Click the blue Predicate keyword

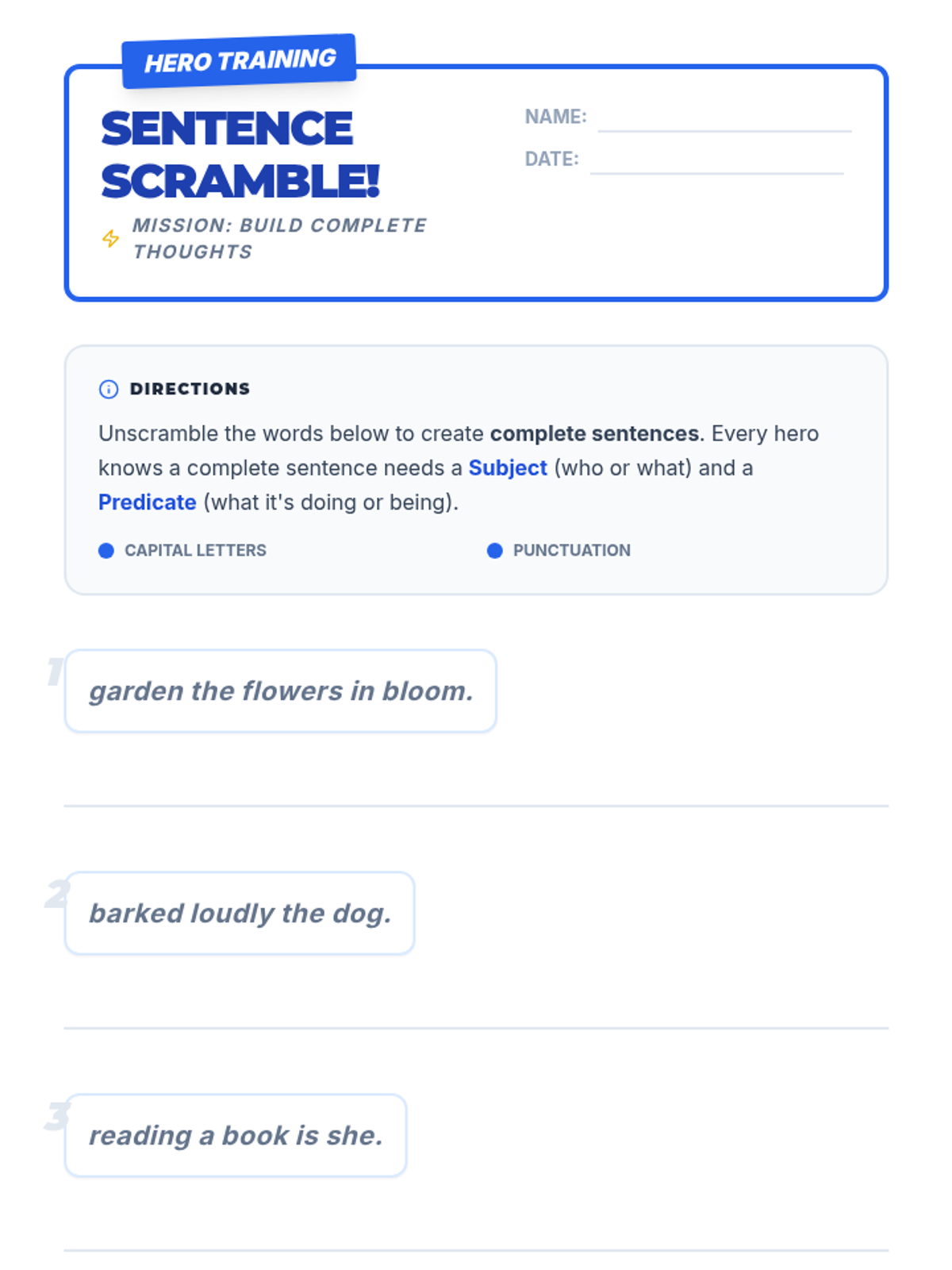click(148, 502)
